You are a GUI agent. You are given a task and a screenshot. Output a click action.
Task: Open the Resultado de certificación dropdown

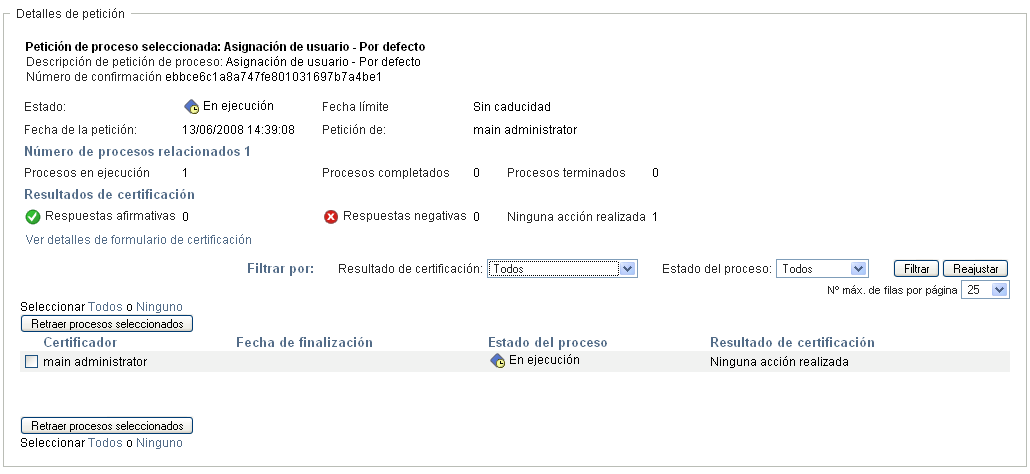[563, 269]
